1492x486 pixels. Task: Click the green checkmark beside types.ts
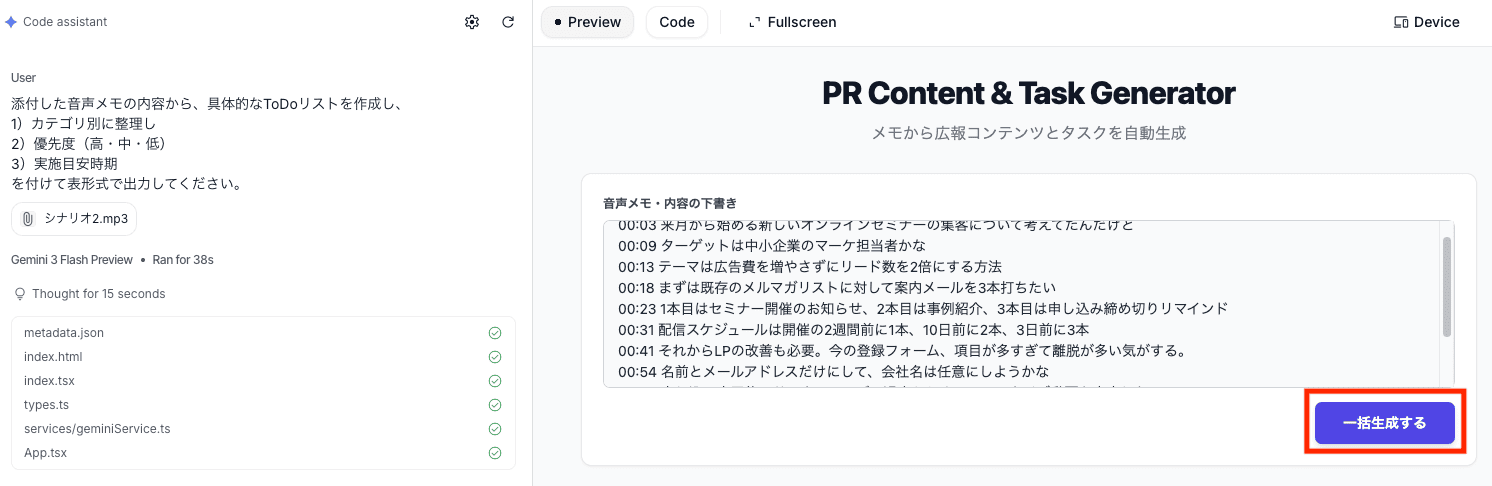tap(495, 405)
